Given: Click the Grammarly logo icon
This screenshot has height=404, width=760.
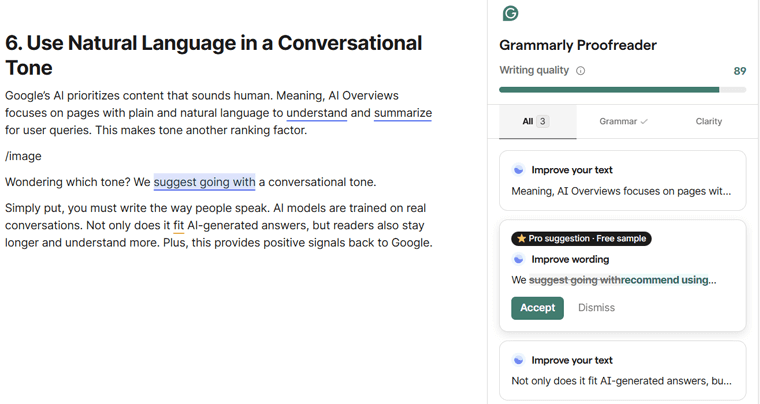Looking at the screenshot, I should 510,13.
